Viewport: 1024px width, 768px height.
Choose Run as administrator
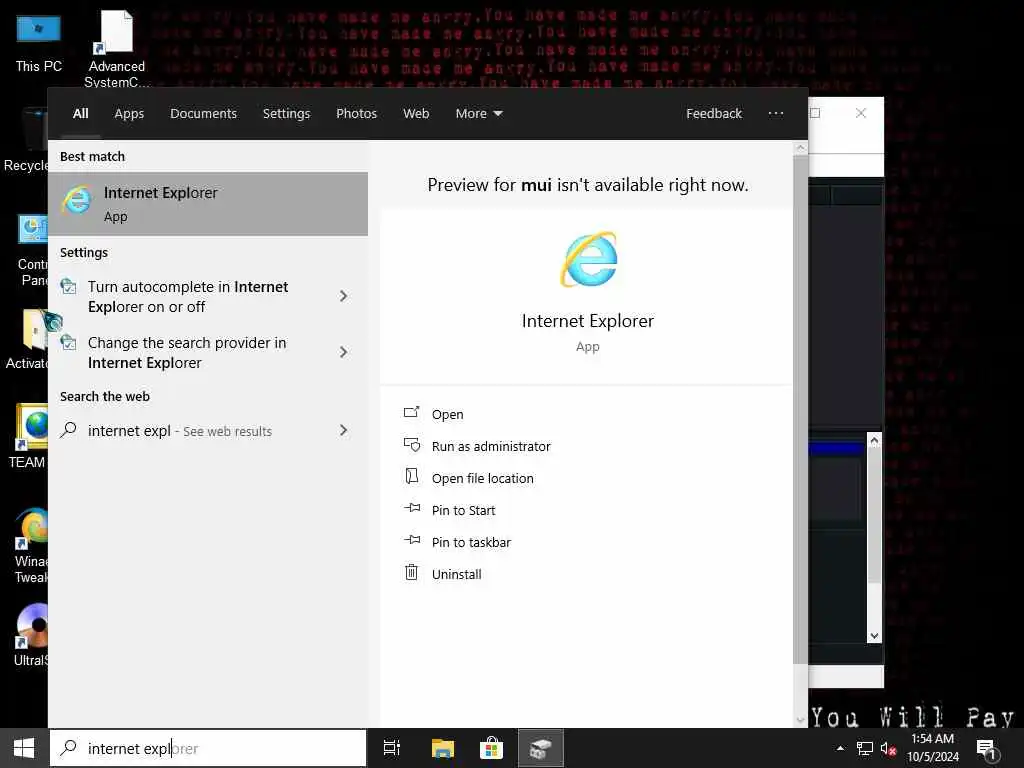491,446
